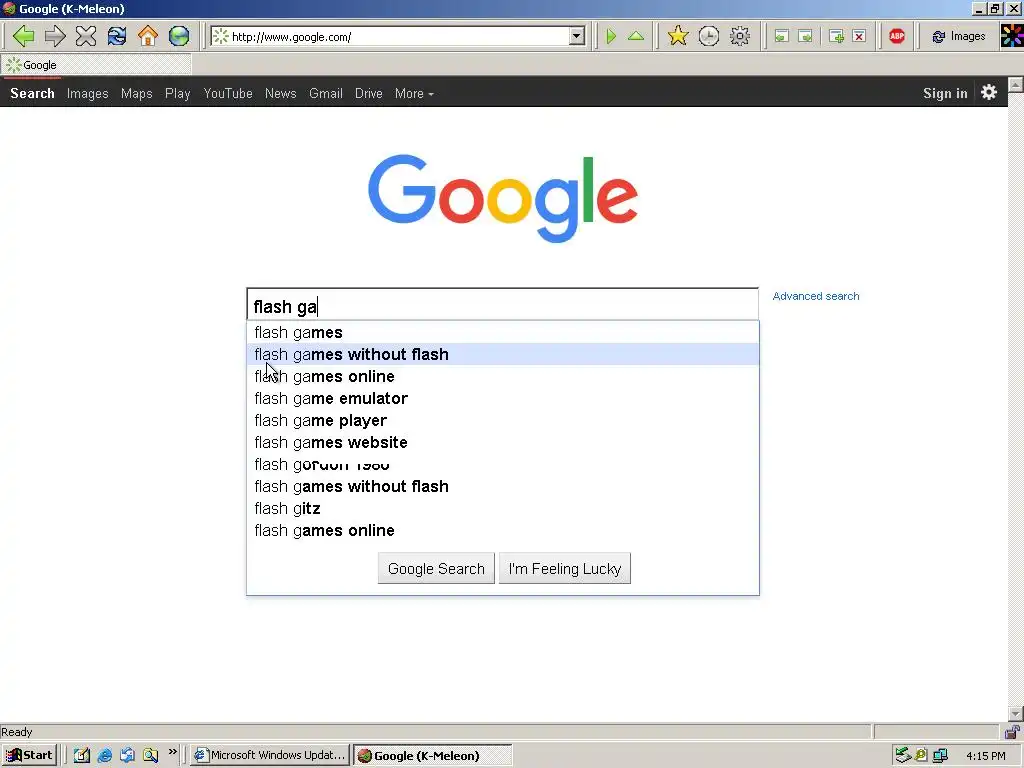The width and height of the screenshot is (1024, 768).
Task: Click the K-Meleon throbber icon
Action: tap(1012, 36)
